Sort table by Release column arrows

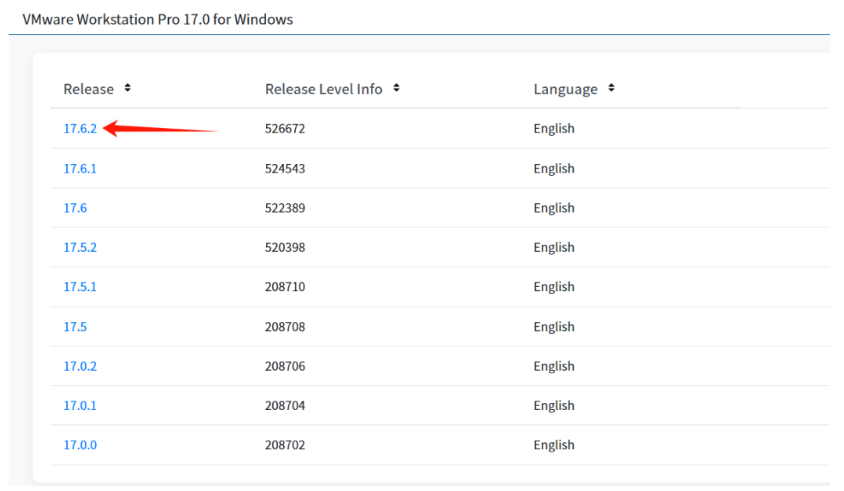[128, 88]
